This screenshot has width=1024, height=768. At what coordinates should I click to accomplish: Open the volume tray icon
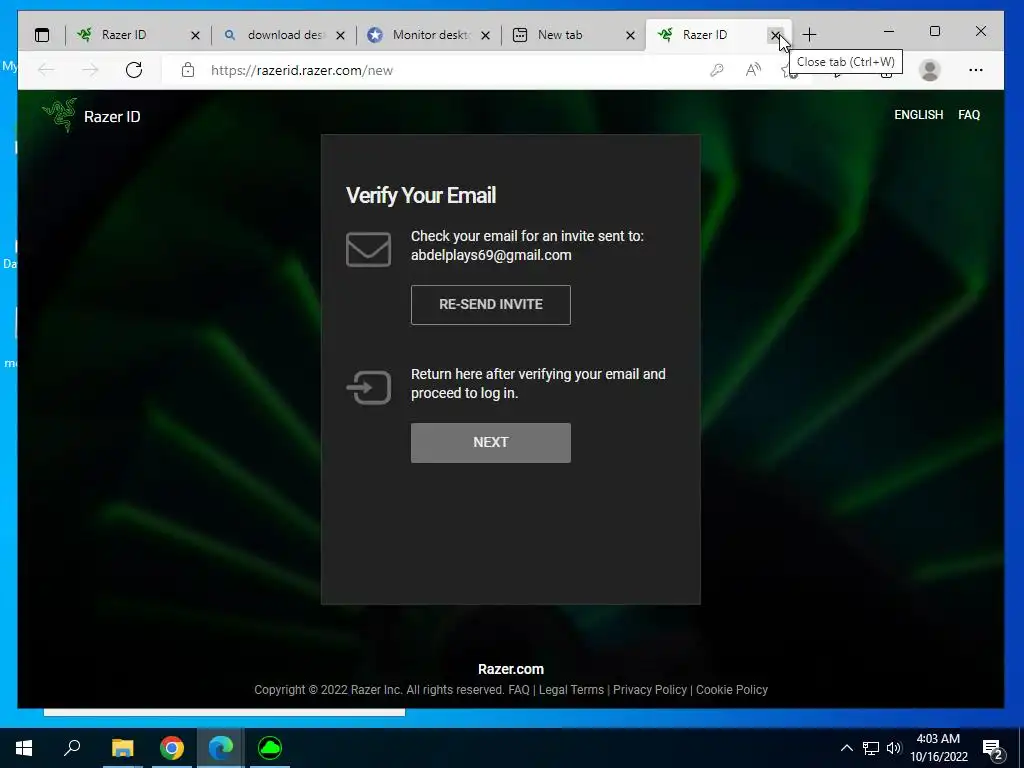point(893,748)
